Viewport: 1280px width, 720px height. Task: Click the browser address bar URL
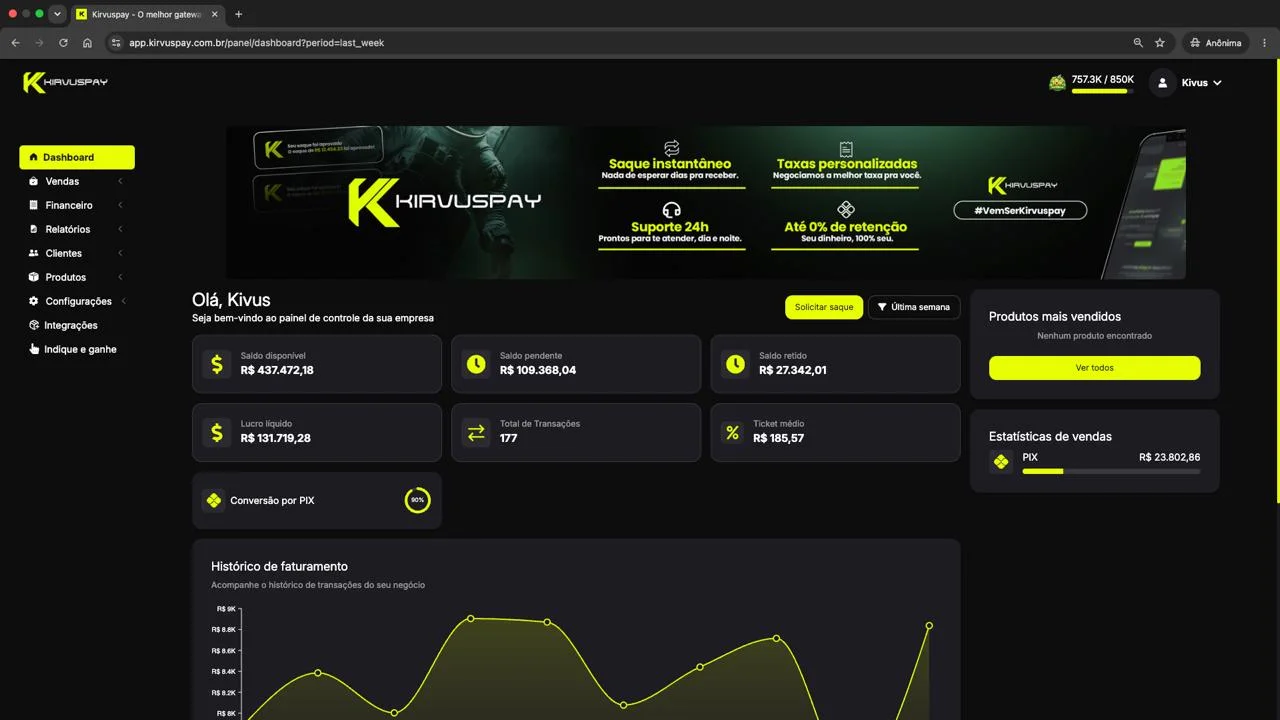click(256, 43)
